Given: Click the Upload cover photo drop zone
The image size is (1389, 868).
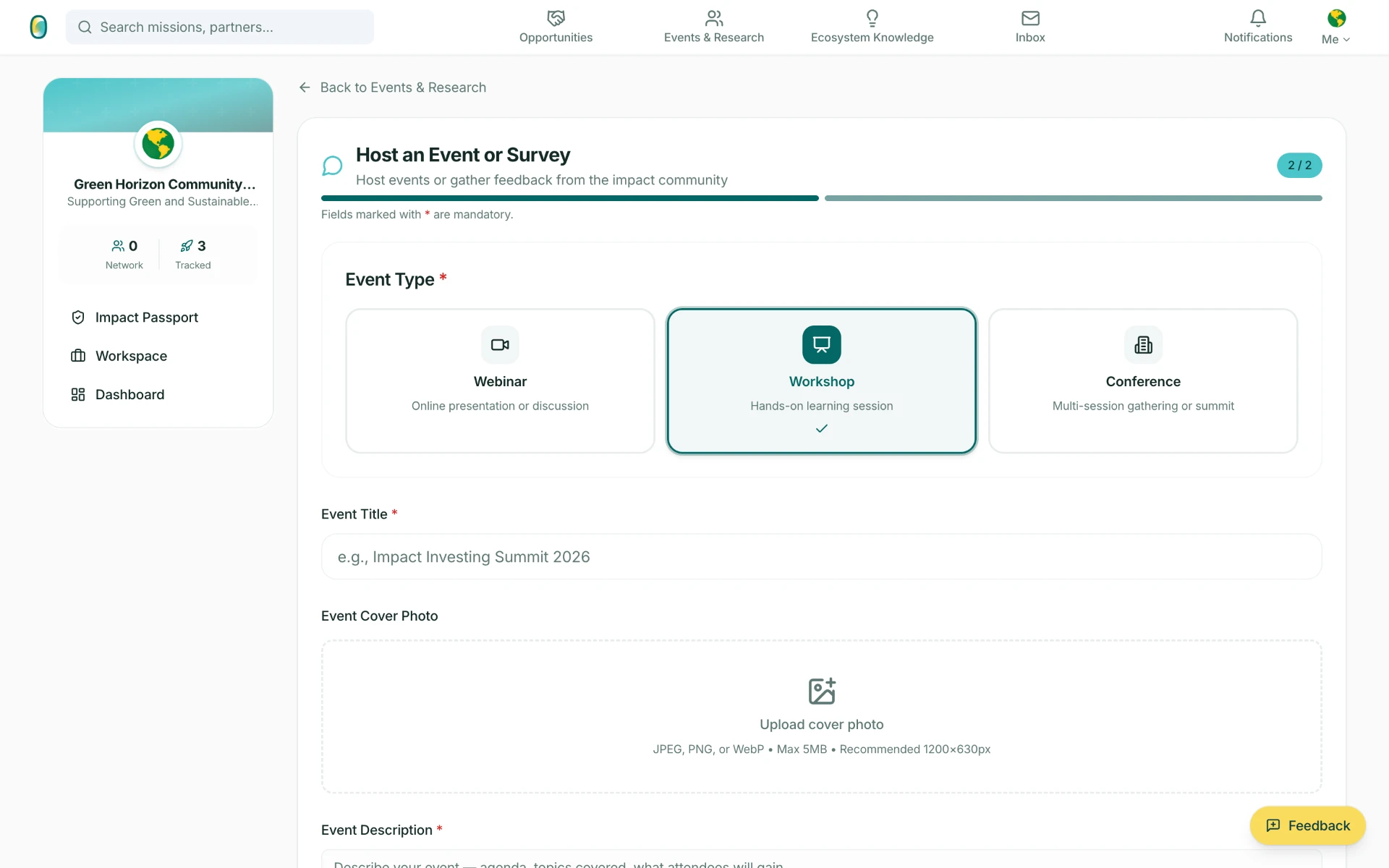Looking at the screenshot, I should click(x=822, y=717).
